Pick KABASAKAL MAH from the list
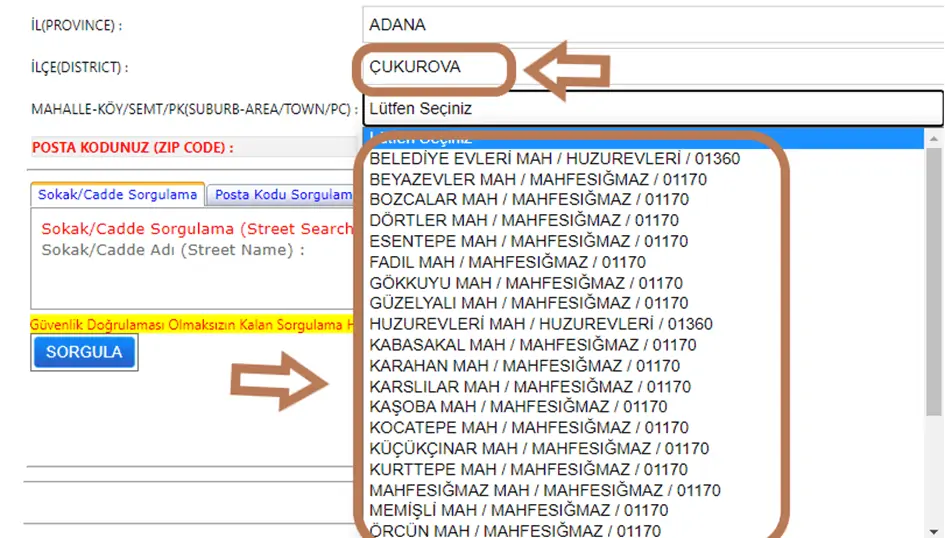The width and height of the screenshot is (945, 538). pyautogui.click(x=532, y=345)
